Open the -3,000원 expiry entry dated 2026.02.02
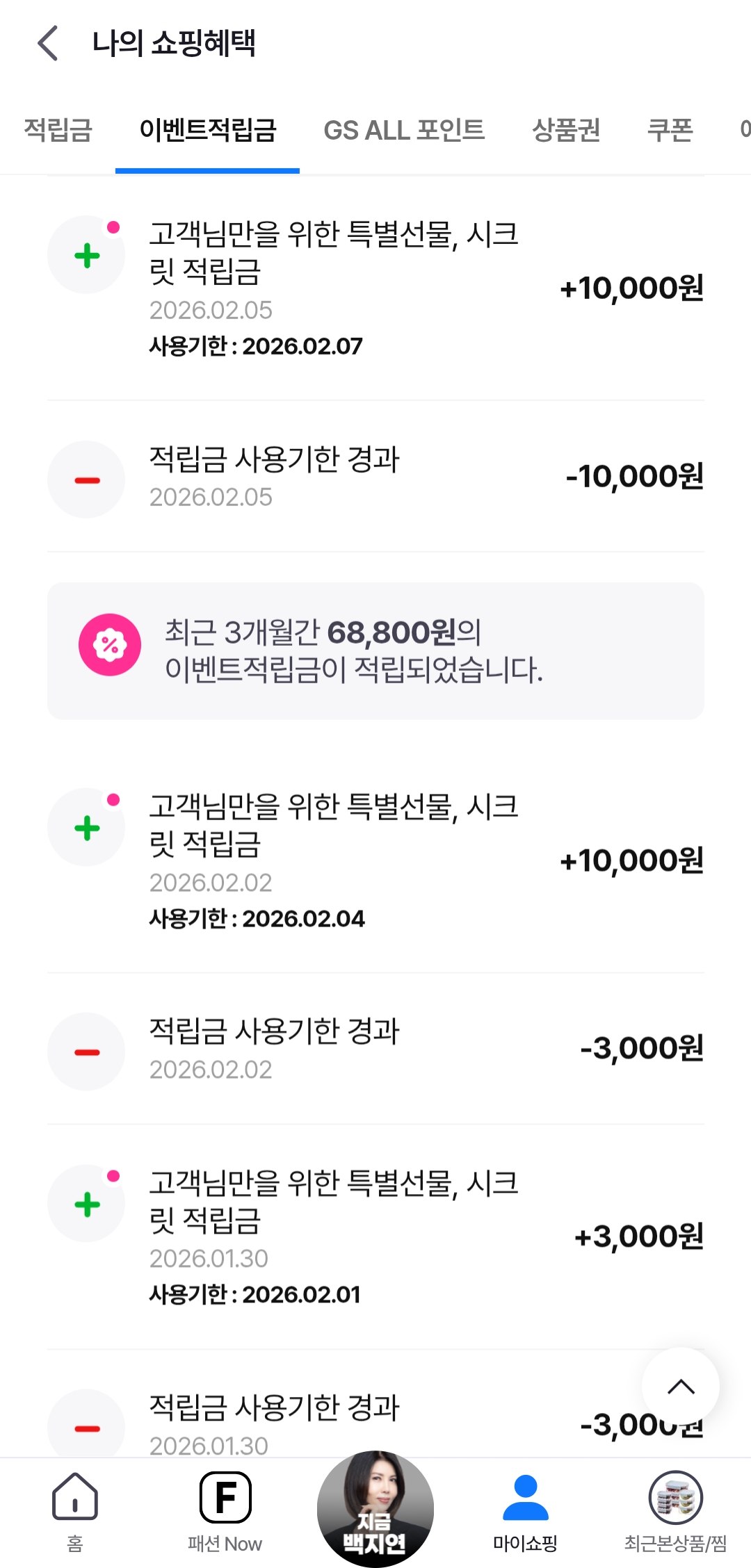 (x=375, y=1050)
